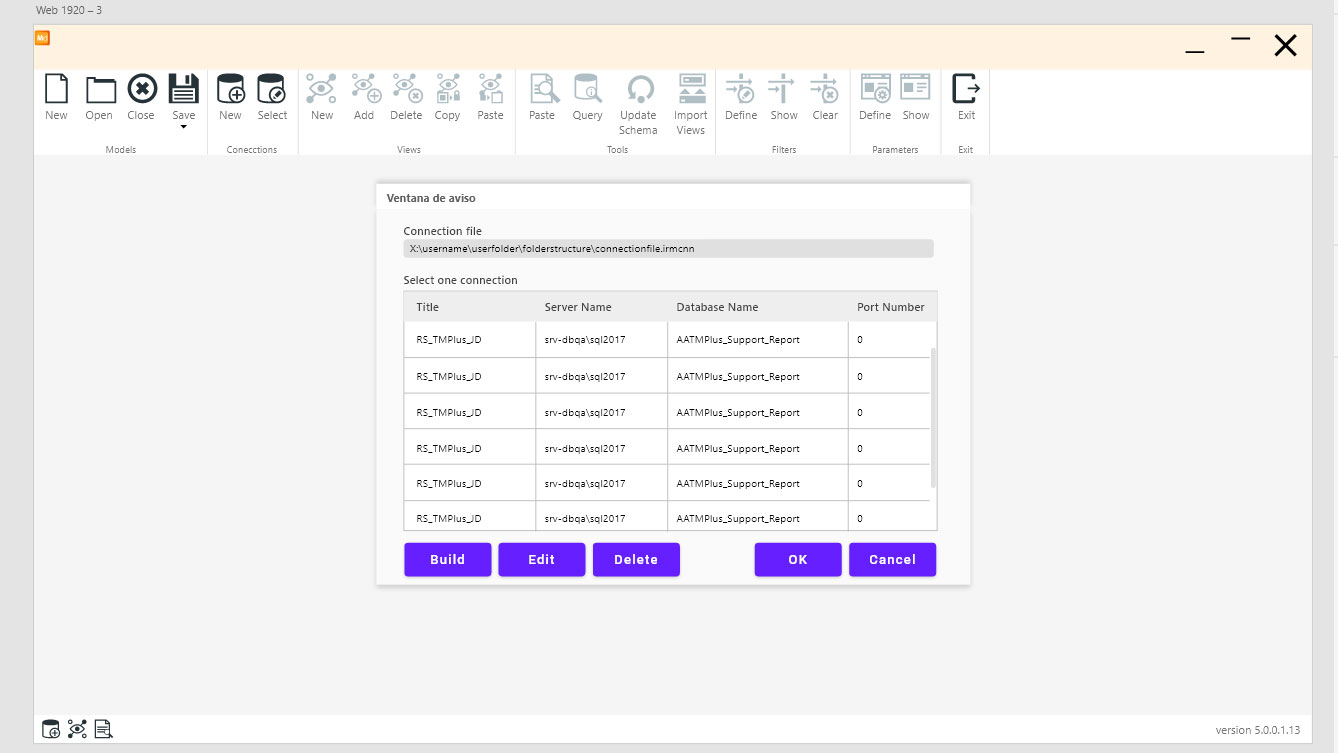This screenshot has height=753, width=1338.
Task: Click the Delete button in dialog
Action: coord(636,560)
